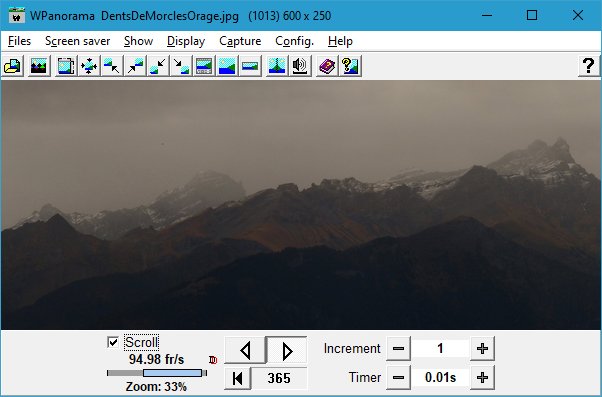Click the Increment value field showing 1

tap(440, 349)
